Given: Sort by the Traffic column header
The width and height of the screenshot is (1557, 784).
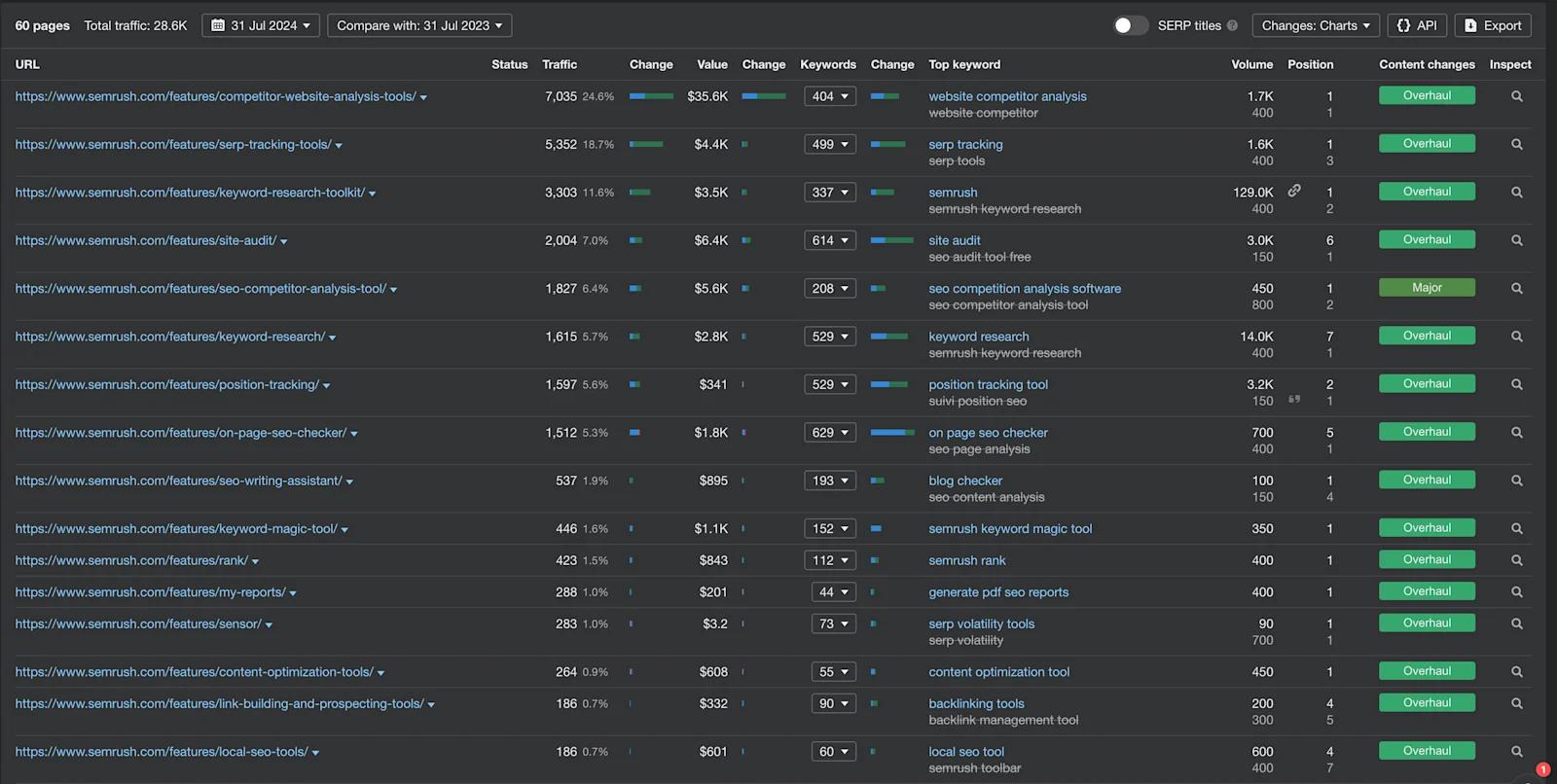Looking at the screenshot, I should pos(560,64).
